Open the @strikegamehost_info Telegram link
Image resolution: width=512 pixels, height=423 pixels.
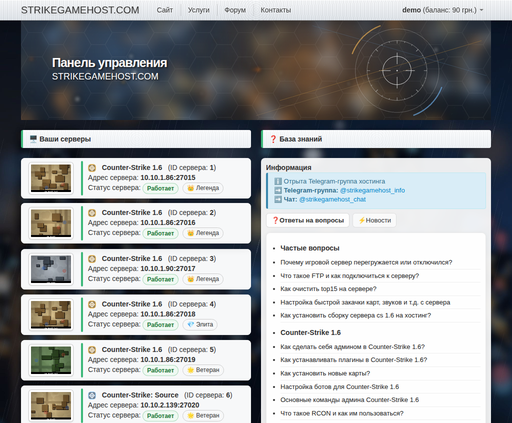pos(372,190)
